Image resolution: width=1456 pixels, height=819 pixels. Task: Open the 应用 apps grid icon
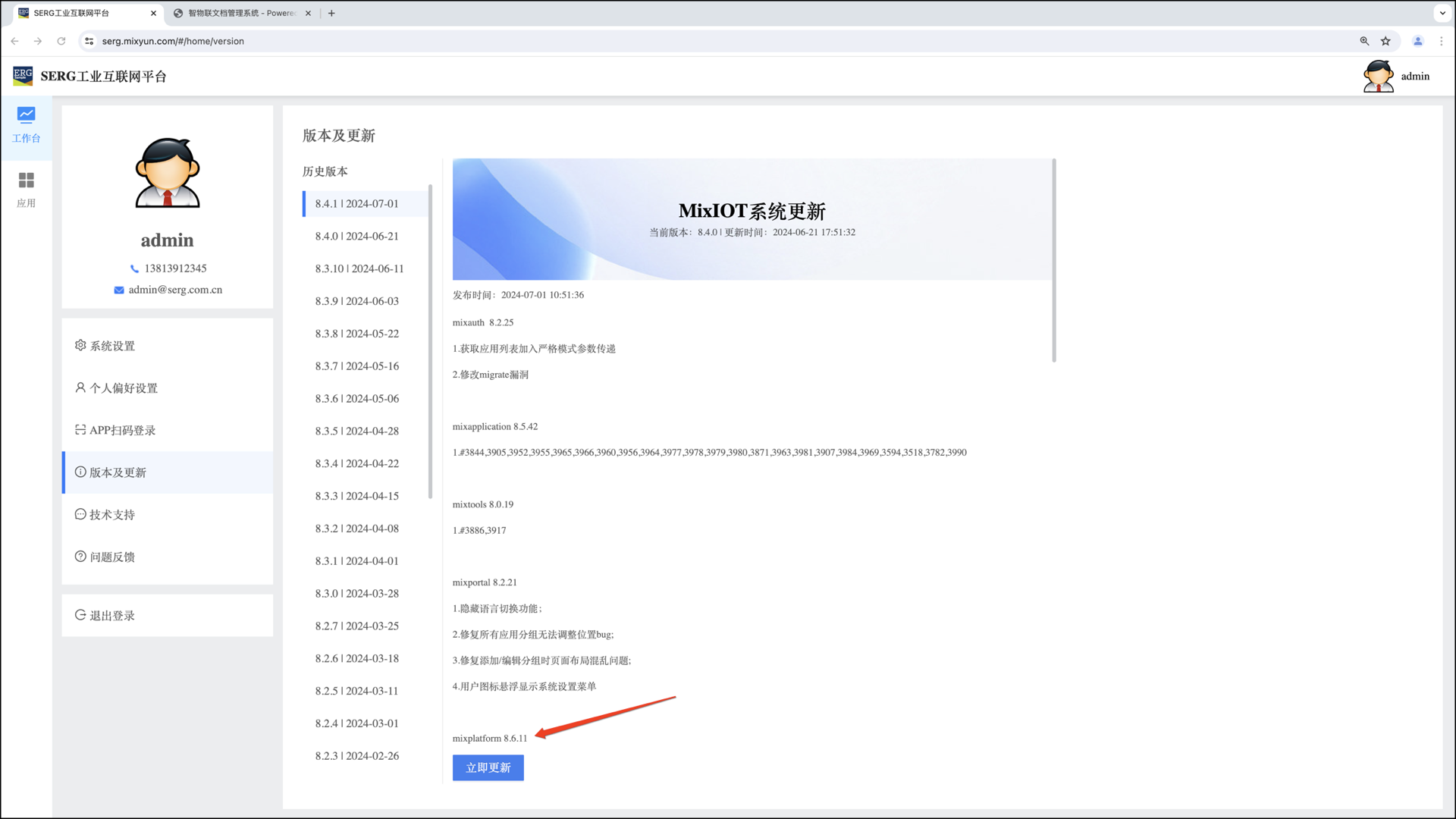click(x=26, y=190)
